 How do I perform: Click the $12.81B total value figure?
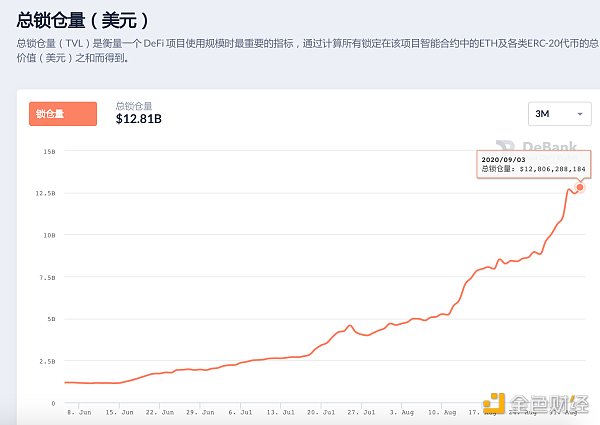point(138,120)
